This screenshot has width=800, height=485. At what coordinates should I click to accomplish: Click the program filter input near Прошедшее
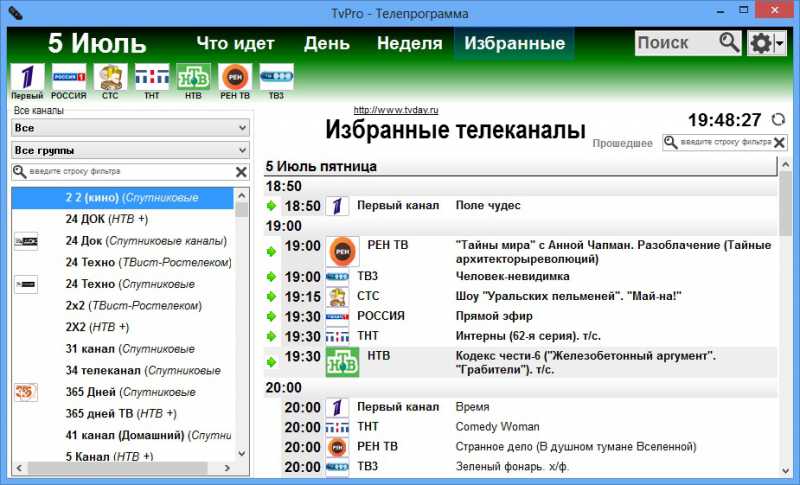725,143
